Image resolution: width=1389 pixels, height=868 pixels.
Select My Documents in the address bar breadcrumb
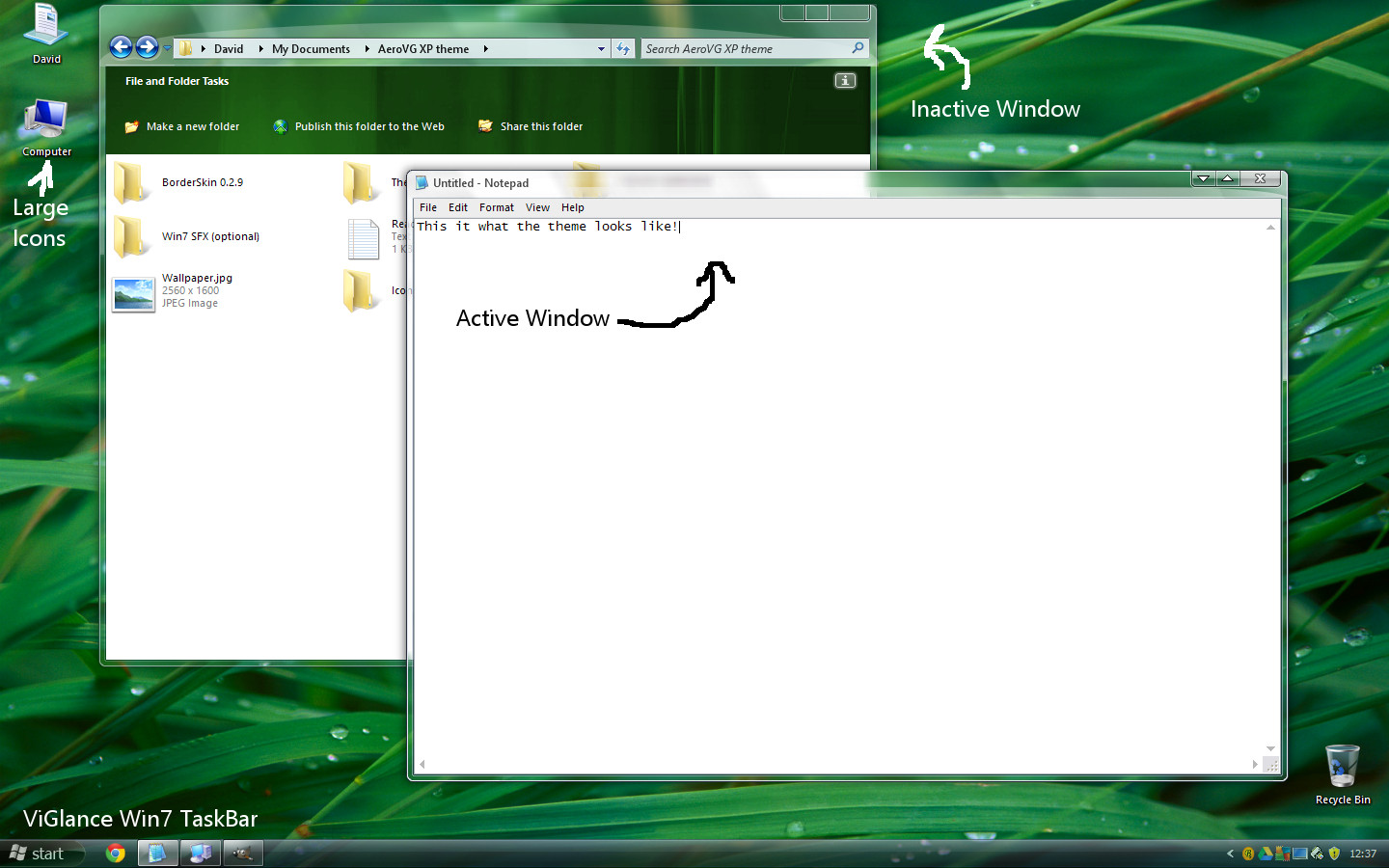[311, 48]
